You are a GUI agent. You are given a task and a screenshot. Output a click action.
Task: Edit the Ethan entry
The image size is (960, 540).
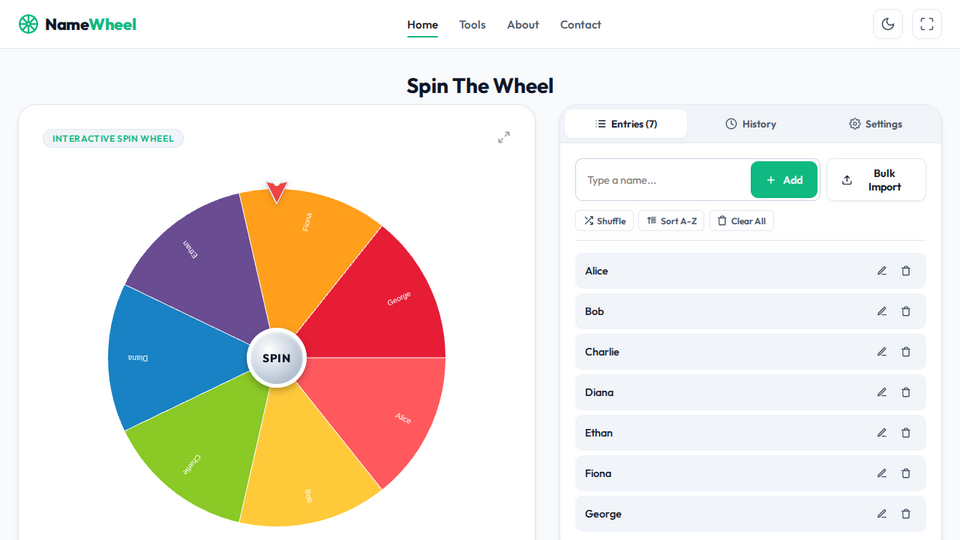(x=882, y=433)
